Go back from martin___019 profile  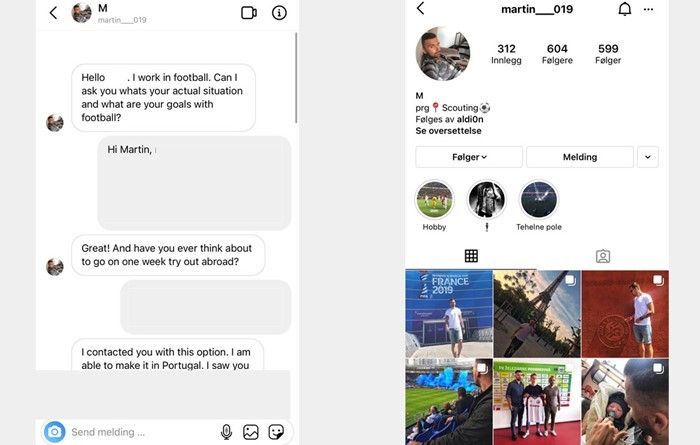[420, 8]
